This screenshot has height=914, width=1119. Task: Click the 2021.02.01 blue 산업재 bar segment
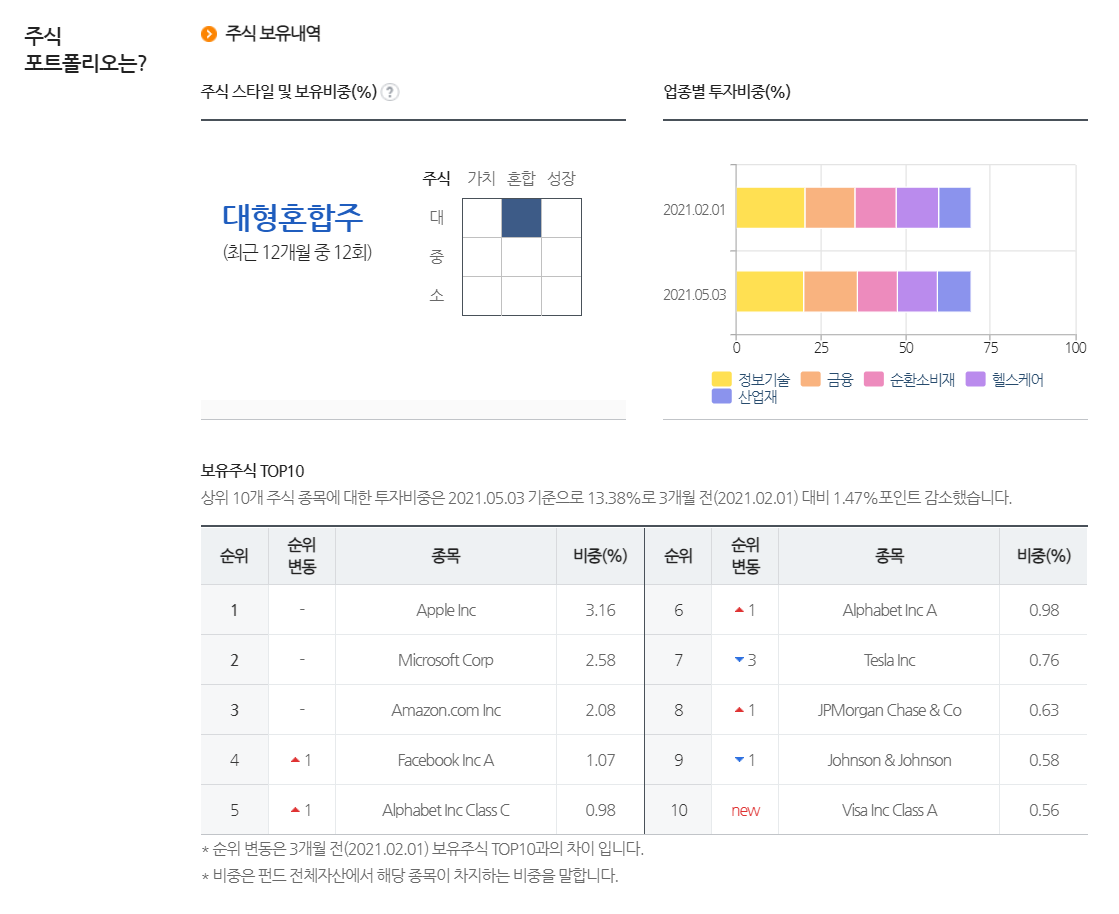click(x=955, y=208)
